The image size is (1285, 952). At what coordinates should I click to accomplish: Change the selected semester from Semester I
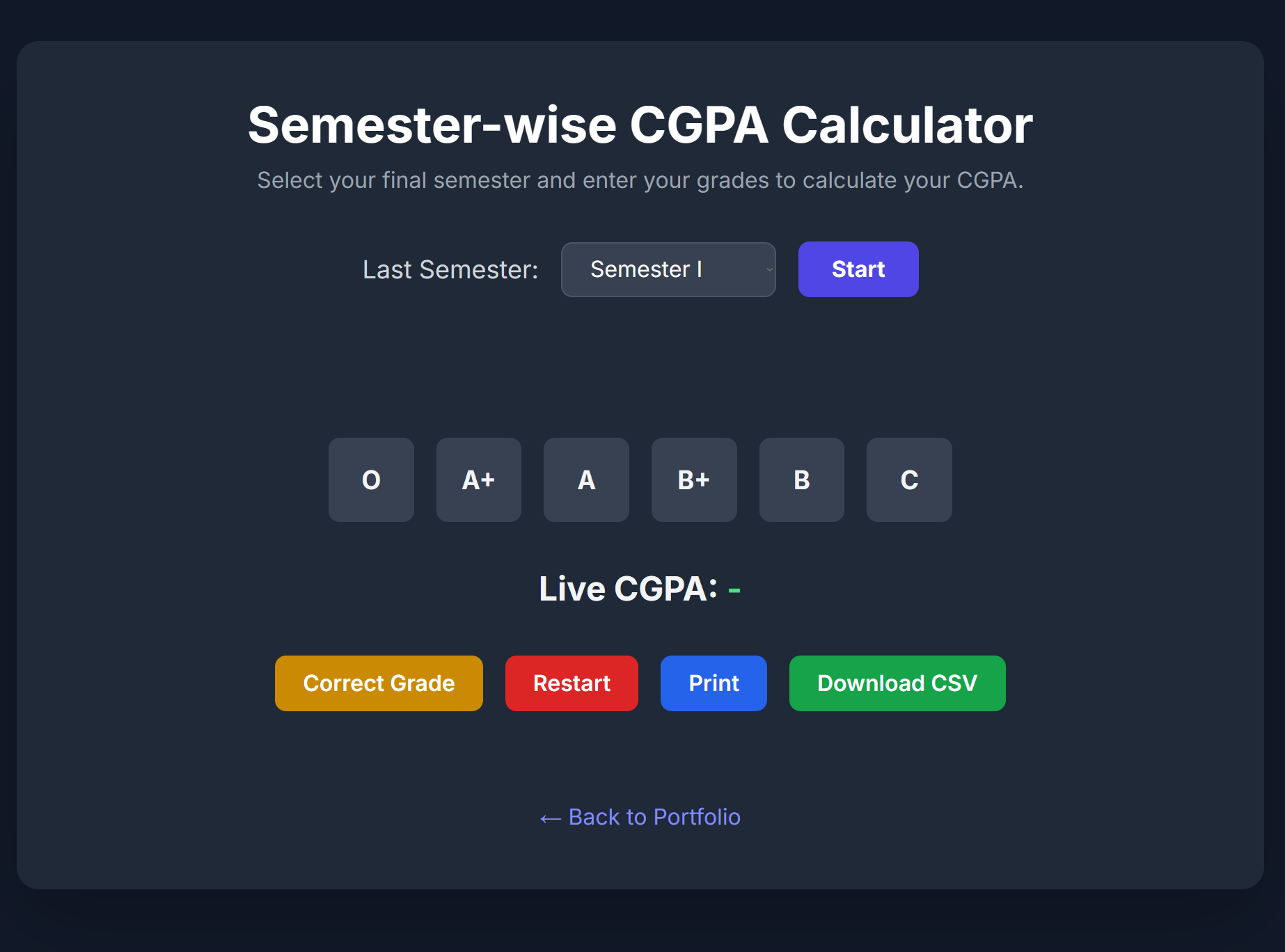pyautogui.click(x=667, y=269)
